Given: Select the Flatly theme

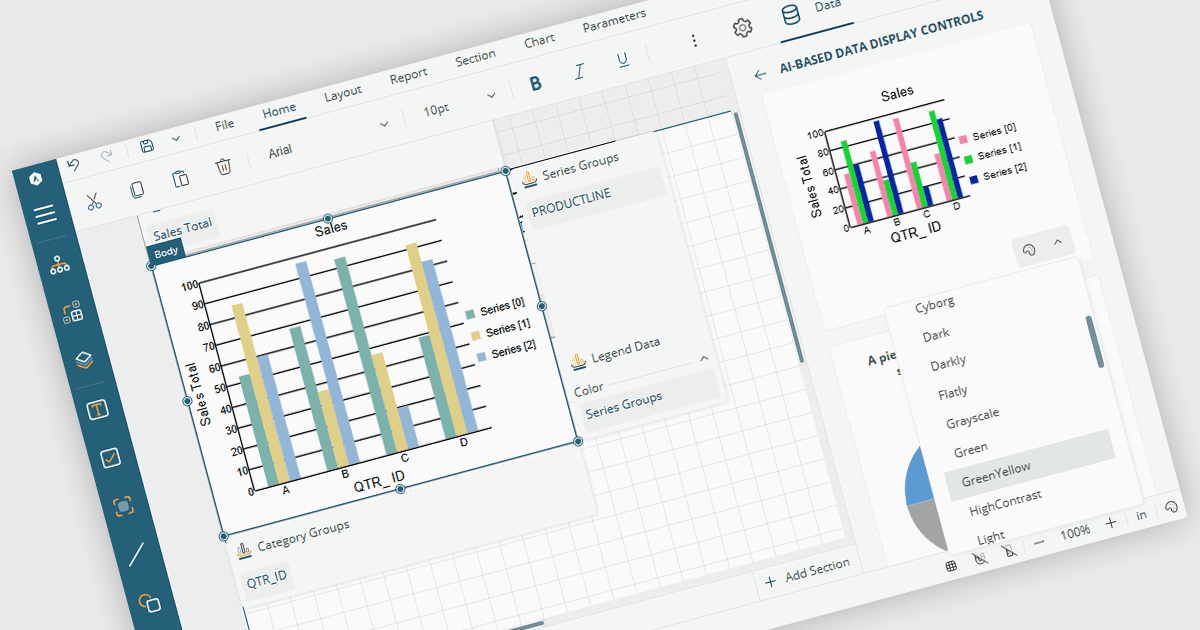Looking at the screenshot, I should (x=952, y=392).
